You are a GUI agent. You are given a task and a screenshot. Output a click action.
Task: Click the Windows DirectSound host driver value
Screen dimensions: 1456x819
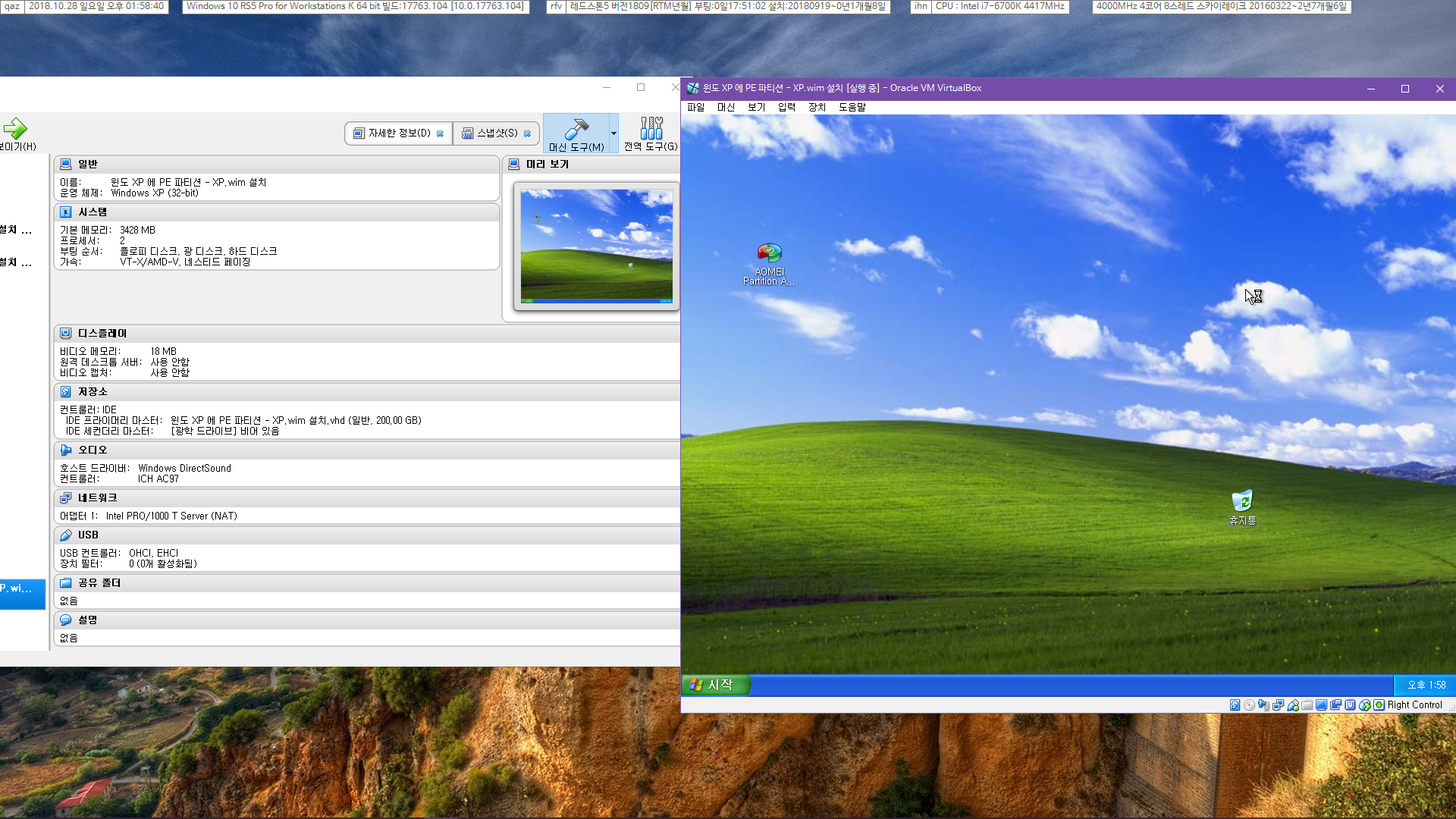coord(184,469)
